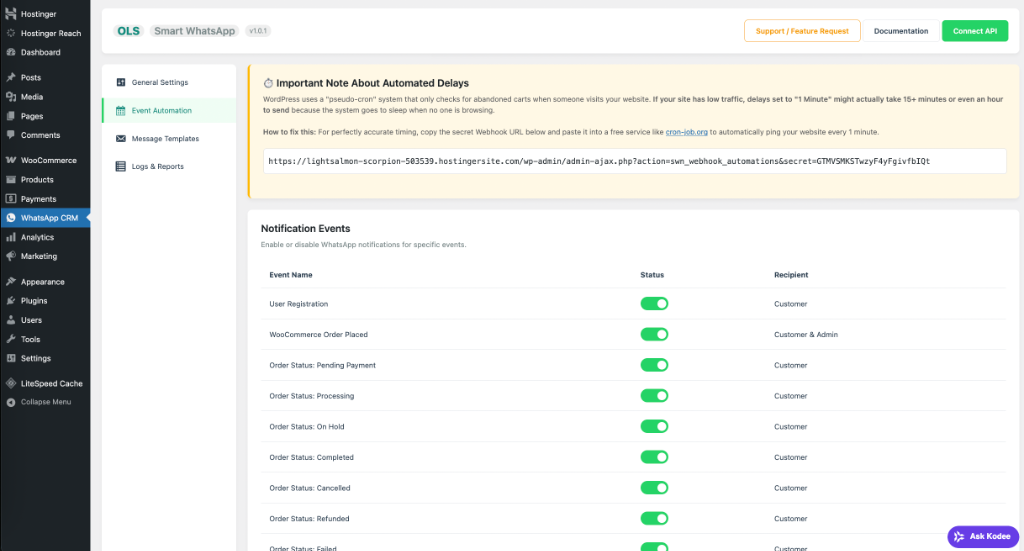Open the Logs & Reports tab
The image size is (1024, 551).
click(168, 166)
